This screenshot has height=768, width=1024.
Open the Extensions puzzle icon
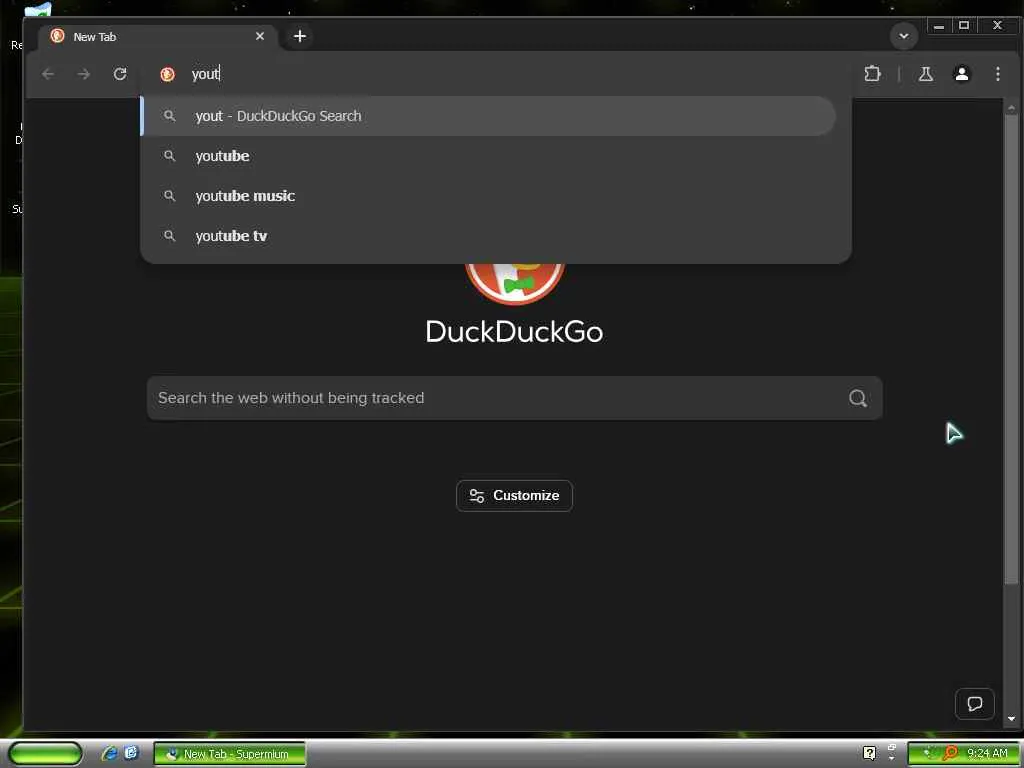872,74
